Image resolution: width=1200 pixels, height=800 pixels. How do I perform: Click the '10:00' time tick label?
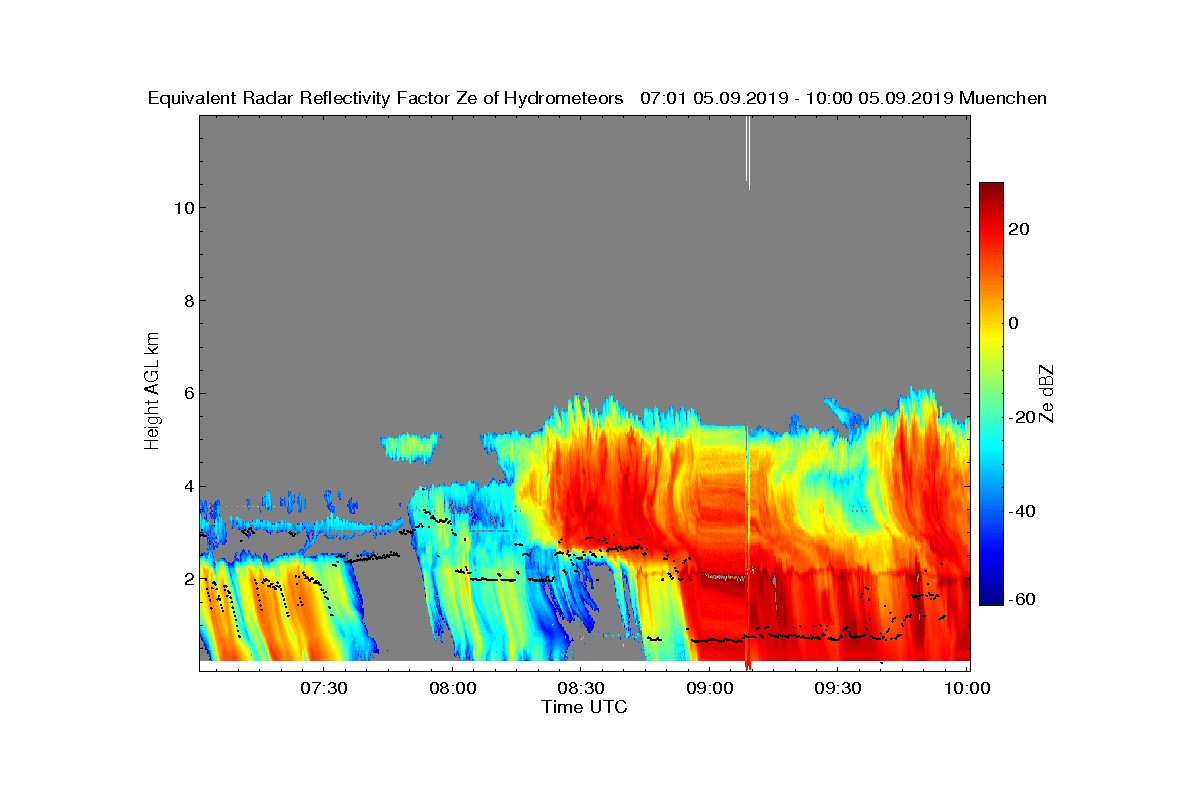[x=967, y=688]
